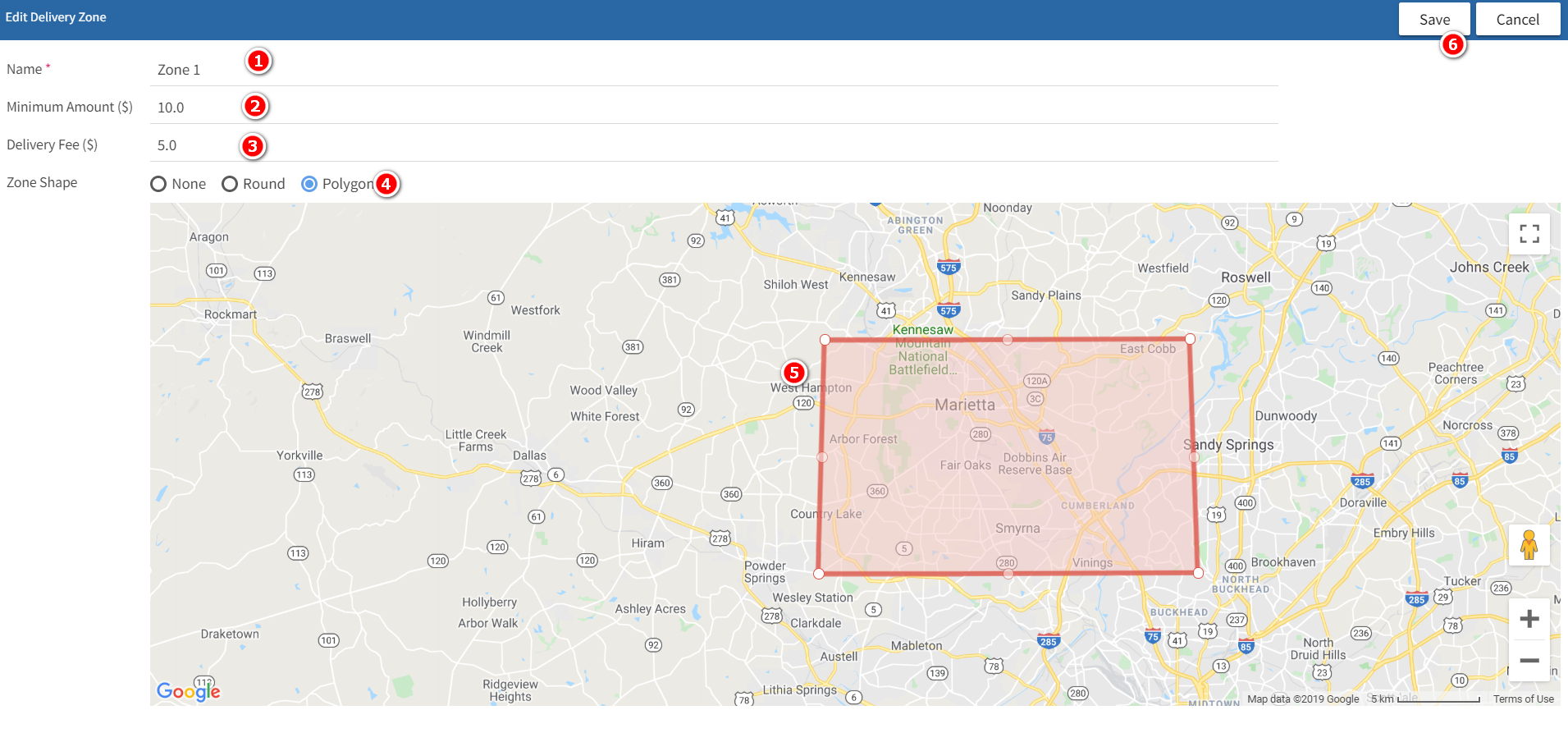Select the None zone shape
The height and width of the screenshot is (733, 1568).
tap(178, 184)
